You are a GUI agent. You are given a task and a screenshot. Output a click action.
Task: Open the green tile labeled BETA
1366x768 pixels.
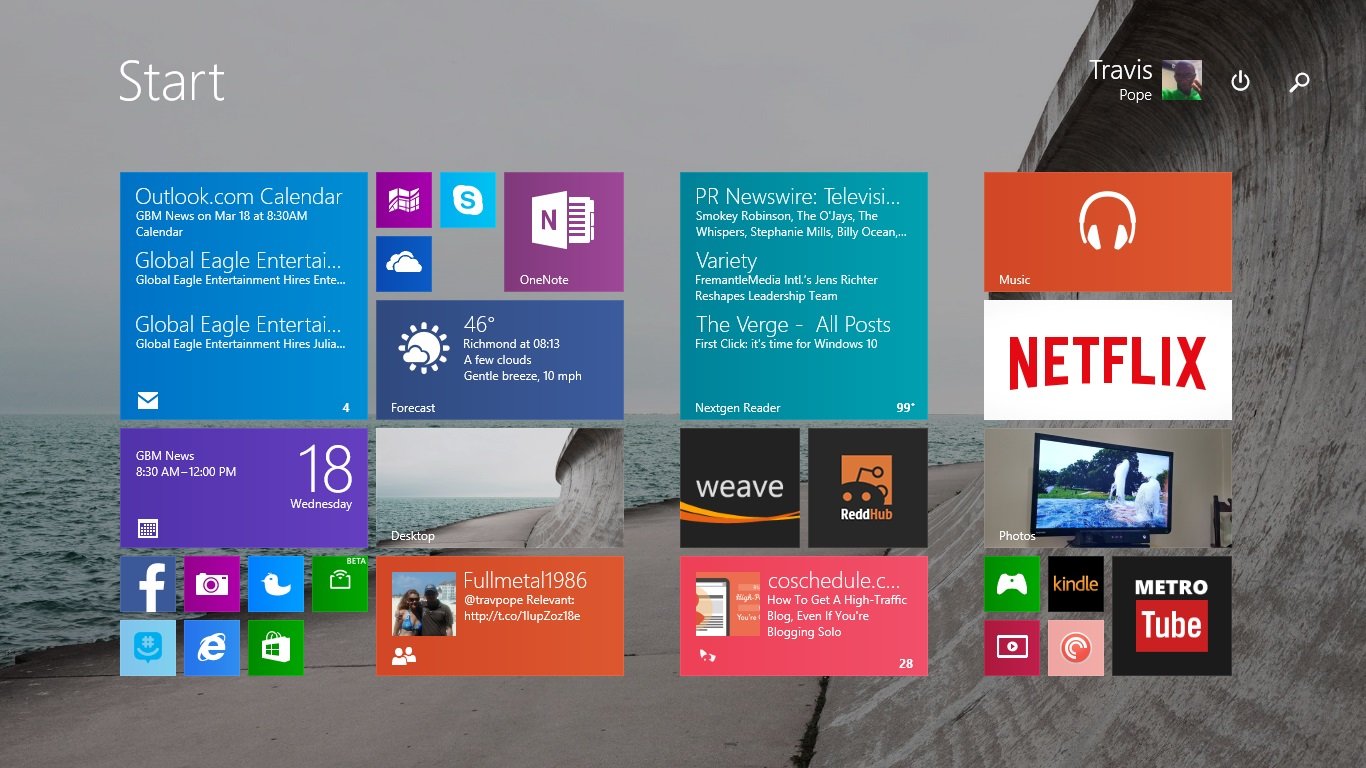340,584
